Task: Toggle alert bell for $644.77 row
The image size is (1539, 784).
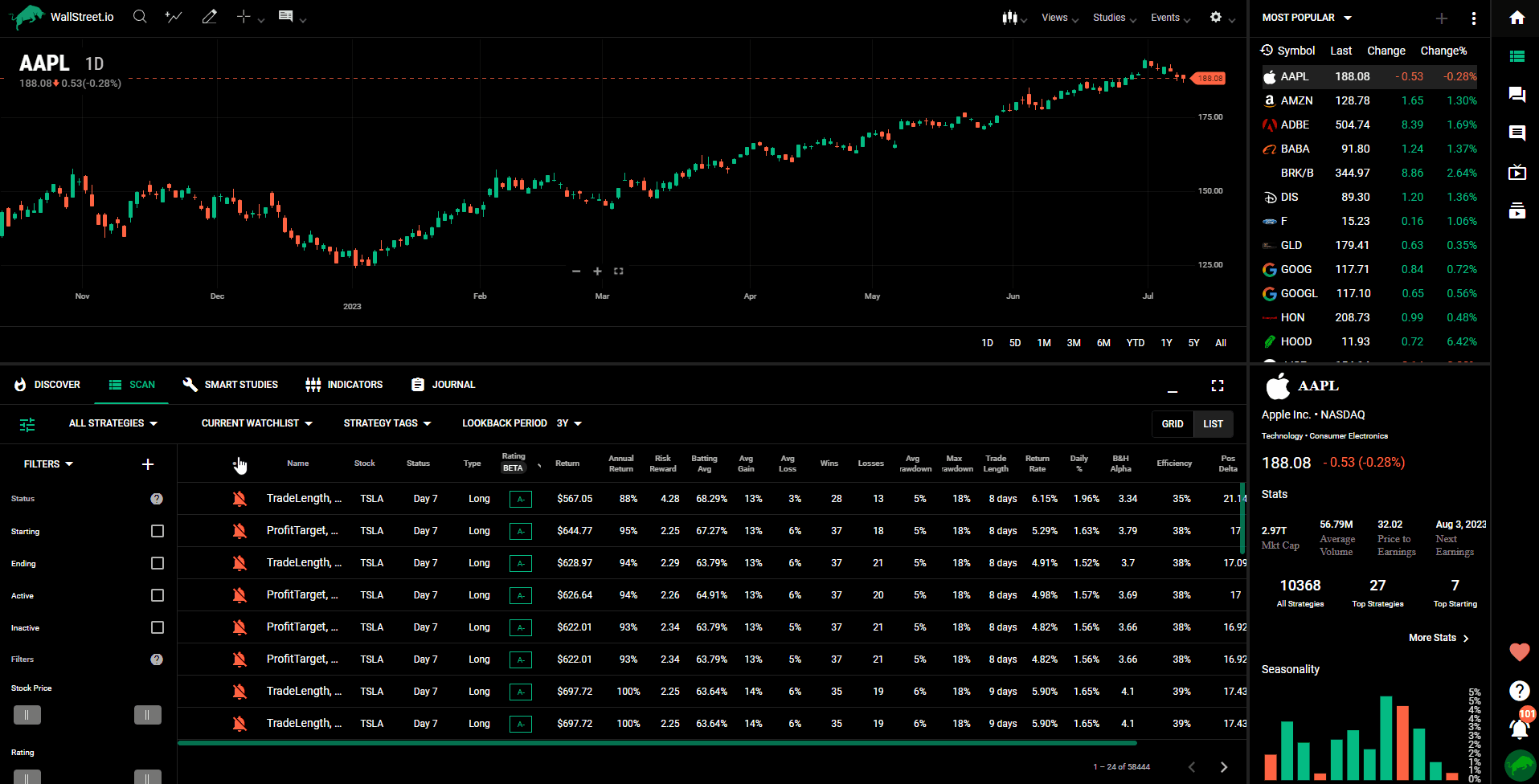Action: pos(239,531)
